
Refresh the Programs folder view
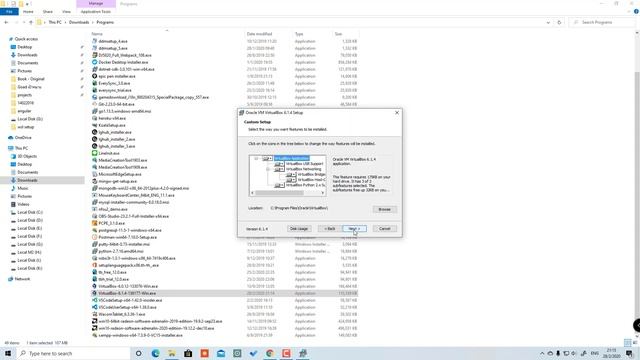pyautogui.click(x=559, y=22)
